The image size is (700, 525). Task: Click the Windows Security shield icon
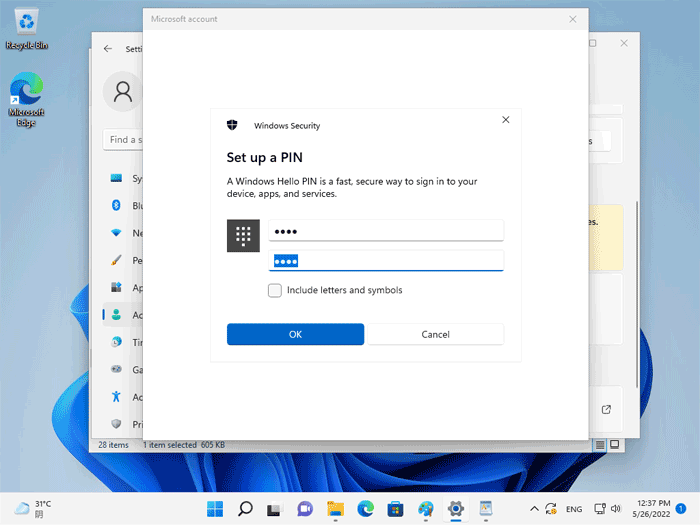232,125
